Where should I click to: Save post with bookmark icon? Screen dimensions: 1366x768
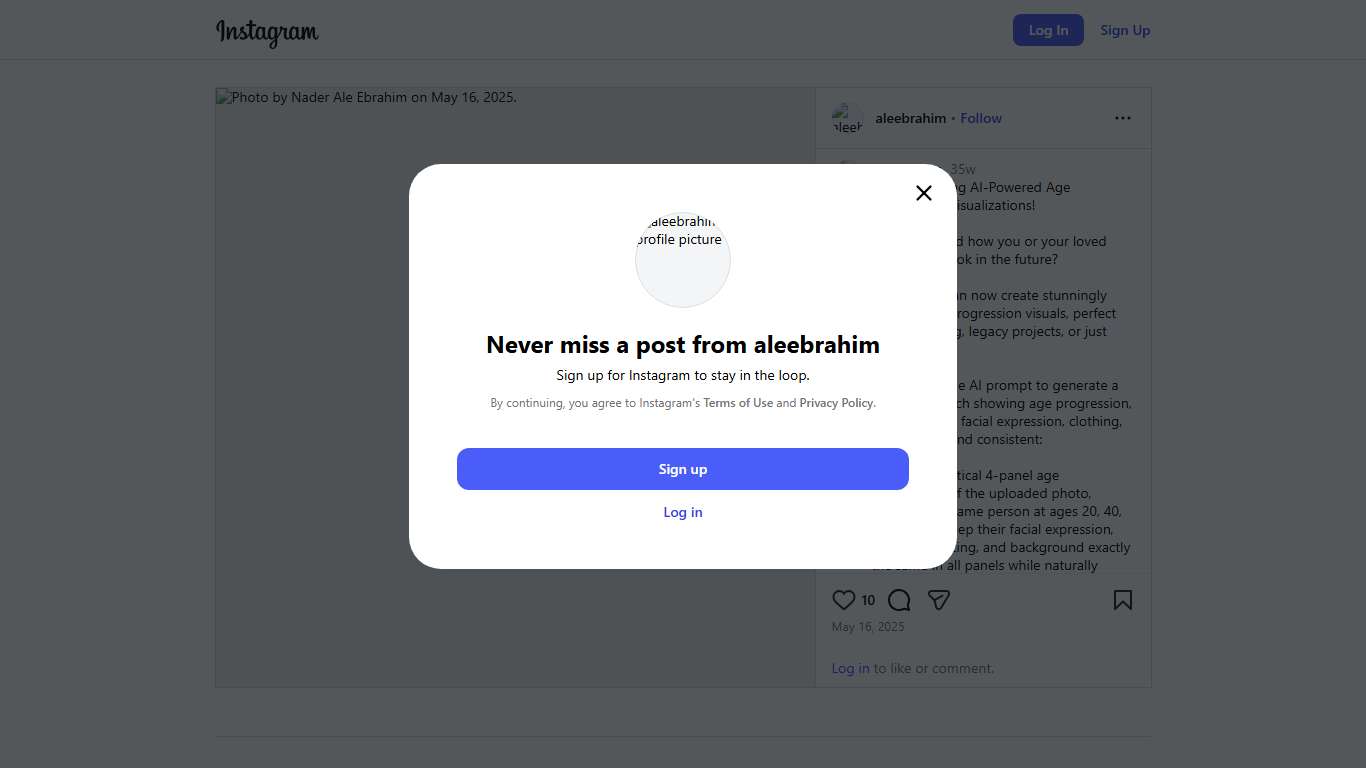pos(1123,600)
